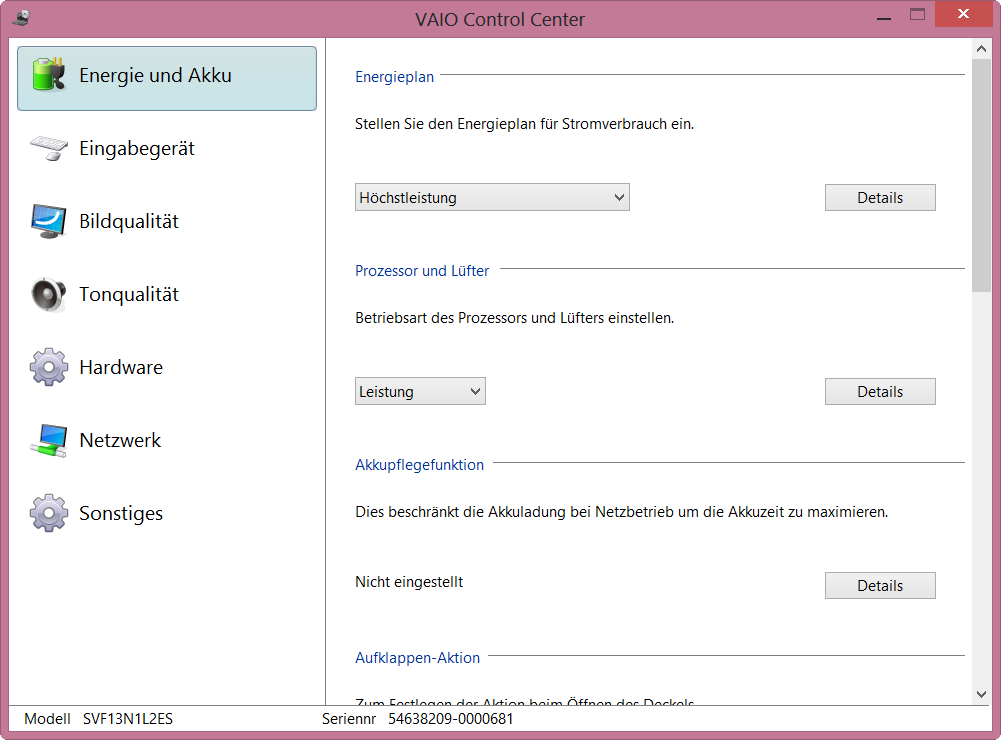The width and height of the screenshot is (1001, 740).
Task: Click the network icon beside Netzwerk
Action: (x=49, y=441)
